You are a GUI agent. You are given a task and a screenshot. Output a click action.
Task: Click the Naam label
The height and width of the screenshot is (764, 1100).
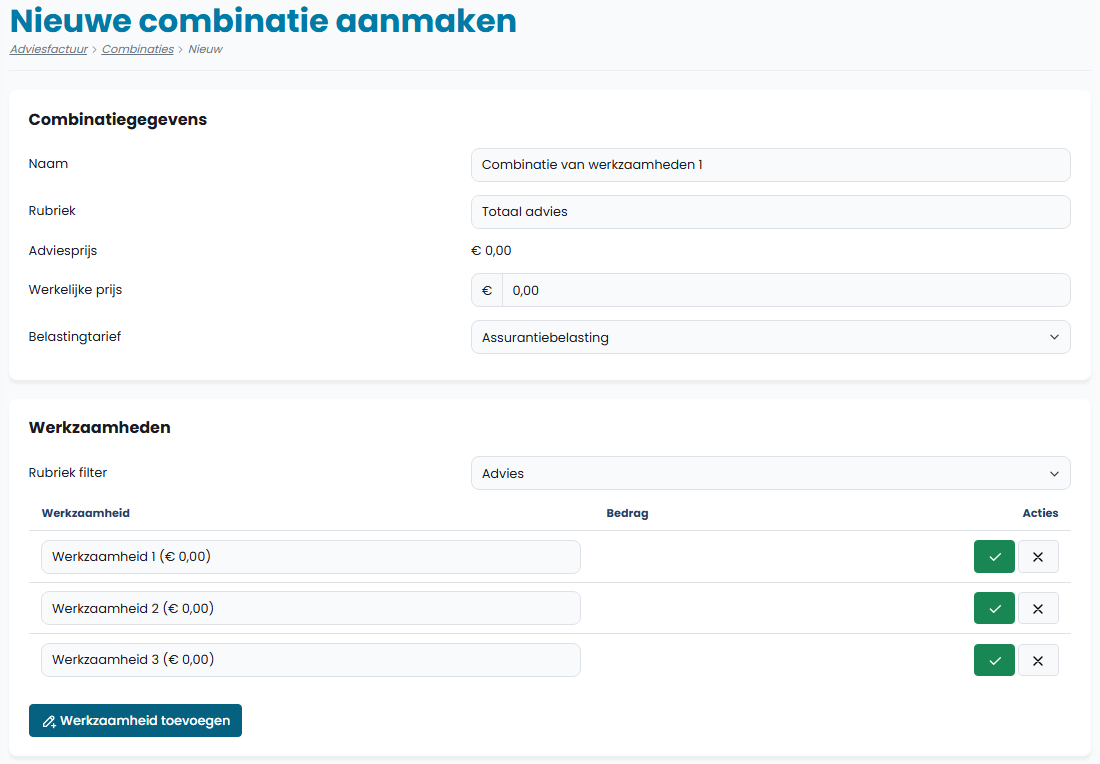pyautogui.click(x=48, y=163)
